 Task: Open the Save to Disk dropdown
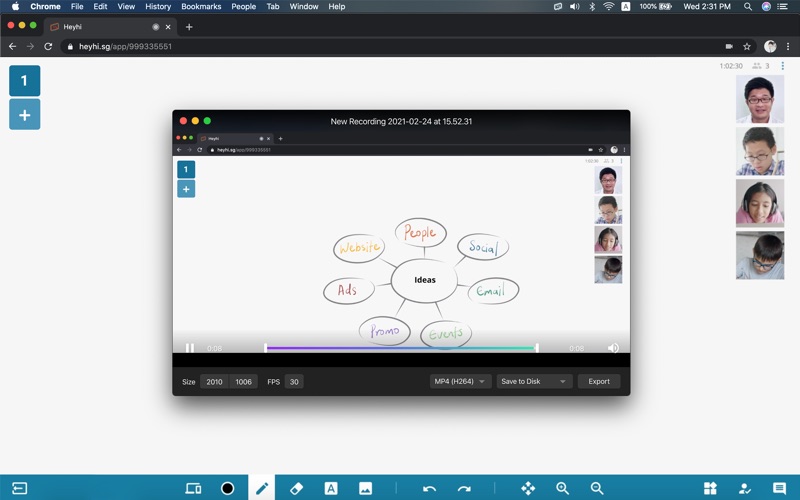pos(534,382)
